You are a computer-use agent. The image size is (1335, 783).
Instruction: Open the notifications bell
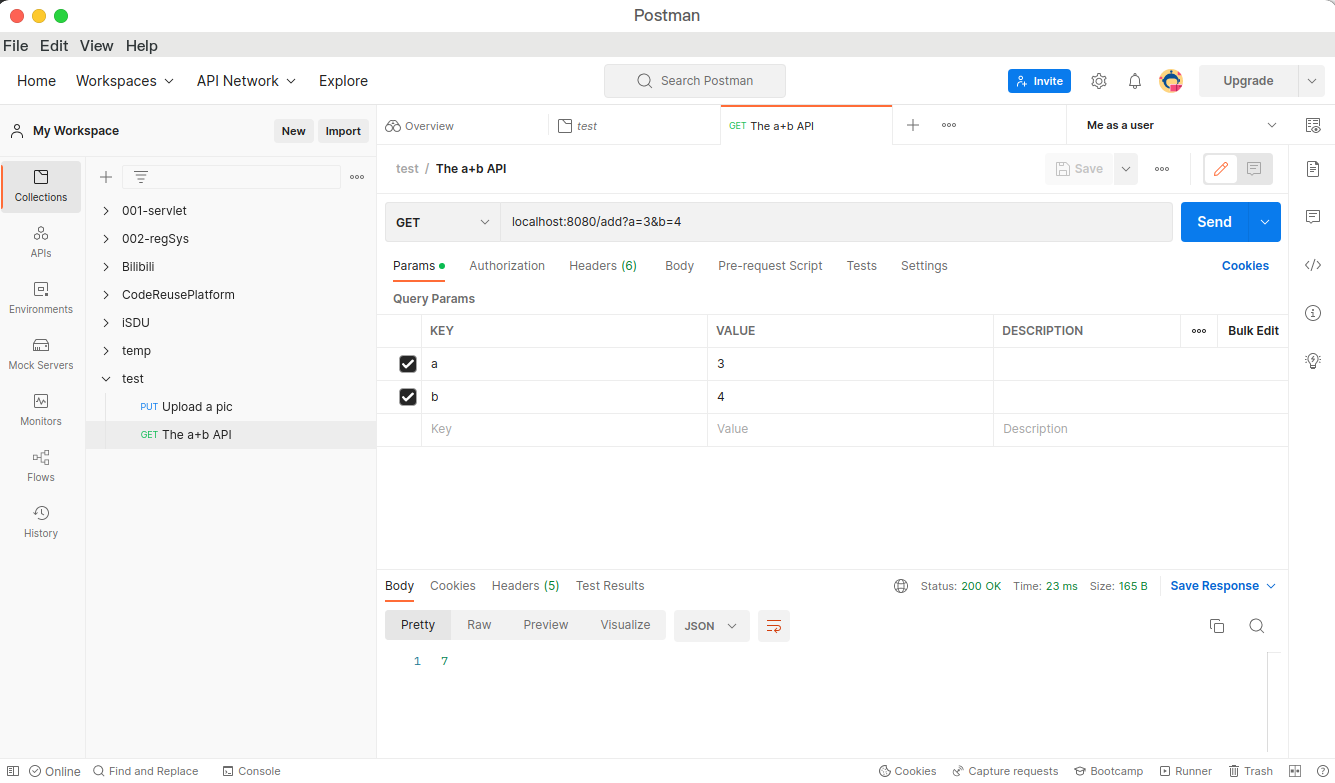[x=1135, y=81]
